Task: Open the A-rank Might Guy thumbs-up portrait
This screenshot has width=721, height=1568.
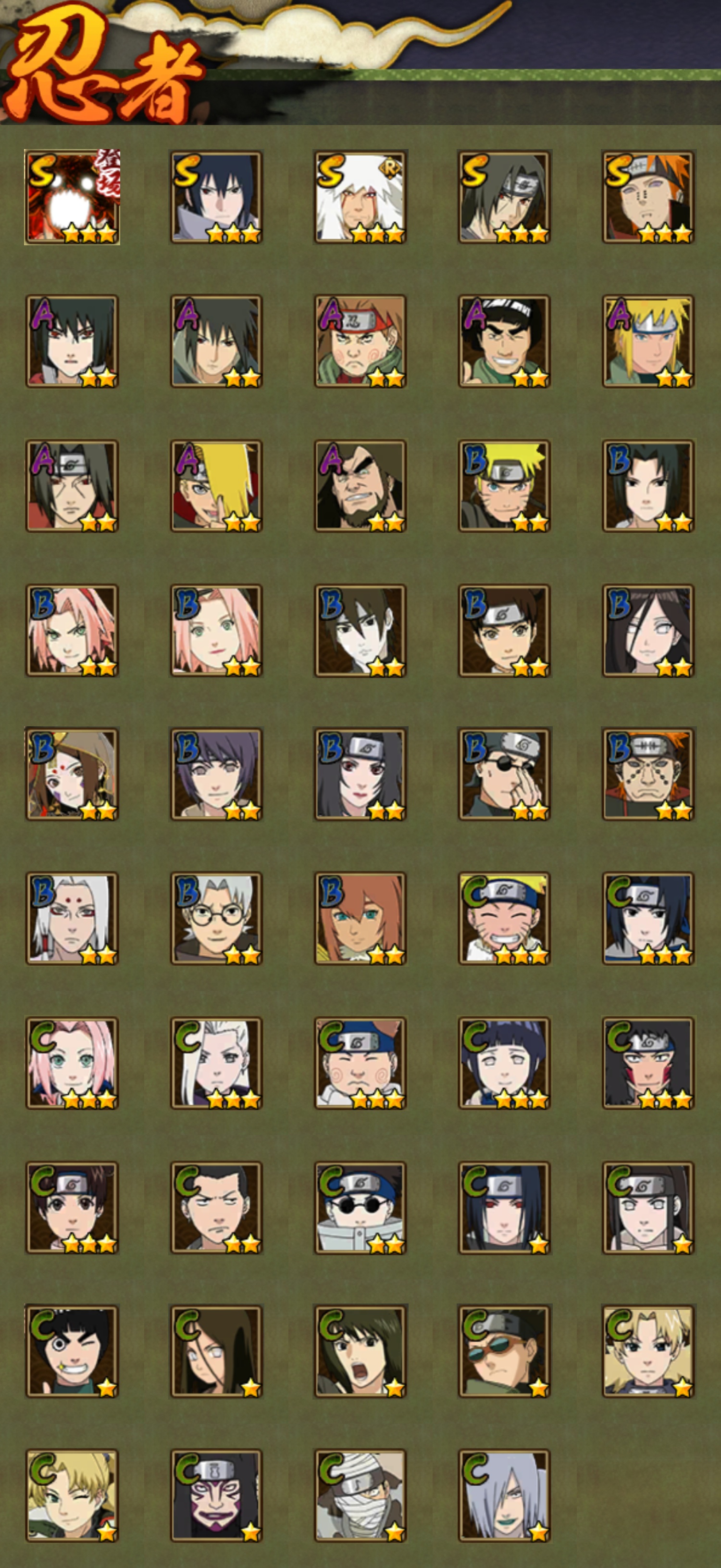Action: [x=504, y=341]
